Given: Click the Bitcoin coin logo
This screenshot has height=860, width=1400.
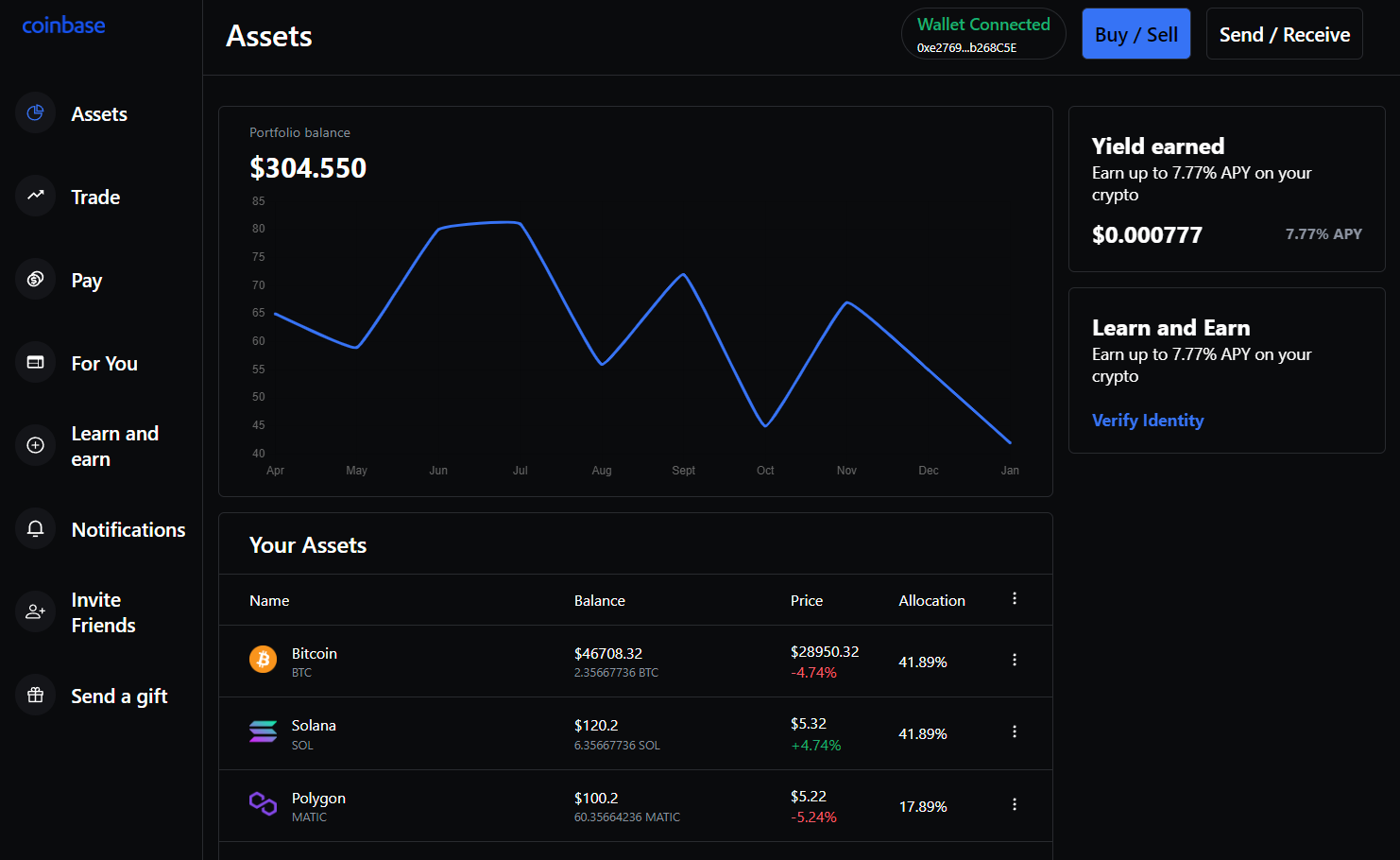Looking at the screenshot, I should 263,660.
